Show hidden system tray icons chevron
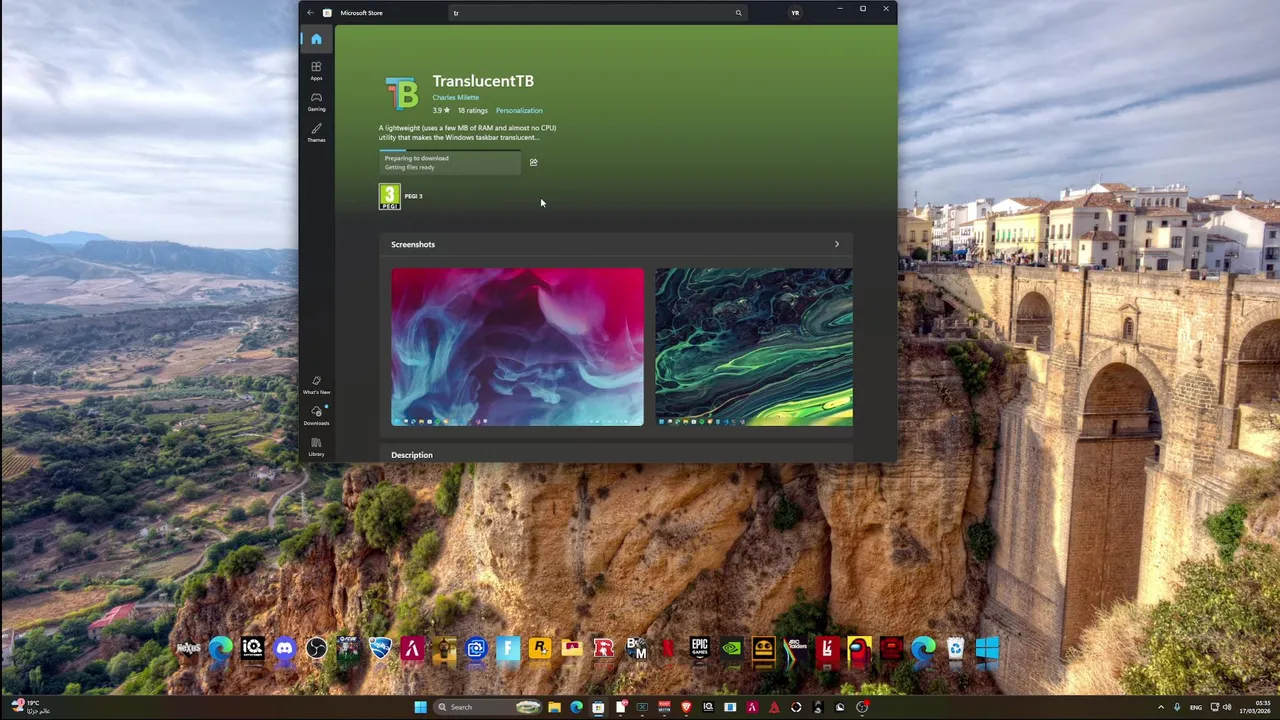Viewport: 1280px width, 720px height. click(1161, 707)
